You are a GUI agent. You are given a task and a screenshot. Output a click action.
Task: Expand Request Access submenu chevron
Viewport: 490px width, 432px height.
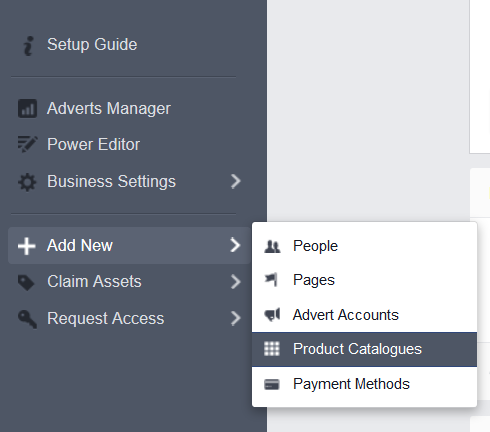pos(236,318)
